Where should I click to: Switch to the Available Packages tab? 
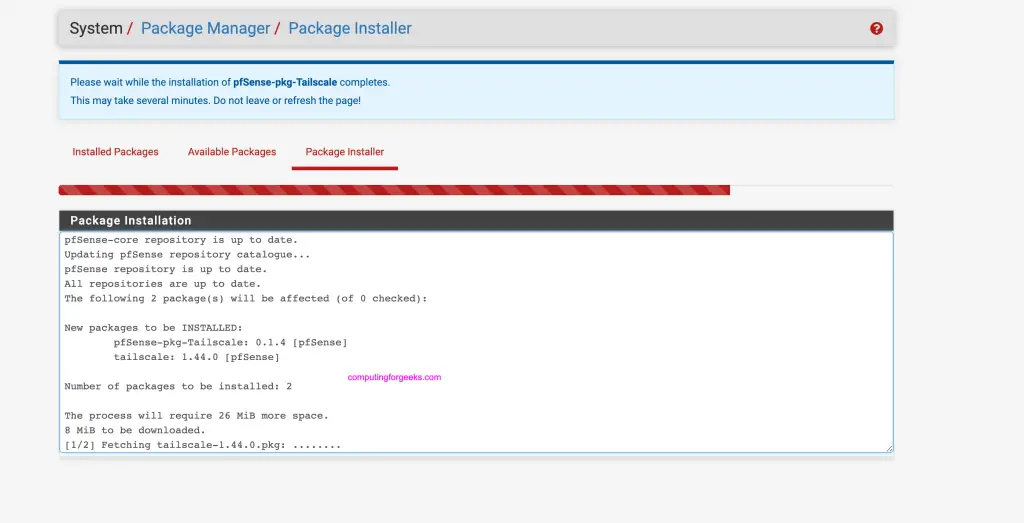(232, 151)
